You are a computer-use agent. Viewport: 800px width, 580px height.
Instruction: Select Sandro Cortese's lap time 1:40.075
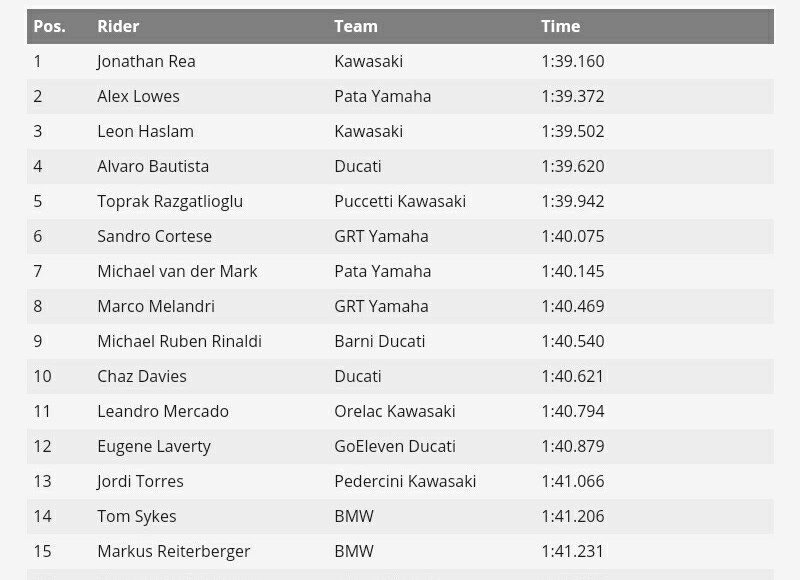(573, 236)
